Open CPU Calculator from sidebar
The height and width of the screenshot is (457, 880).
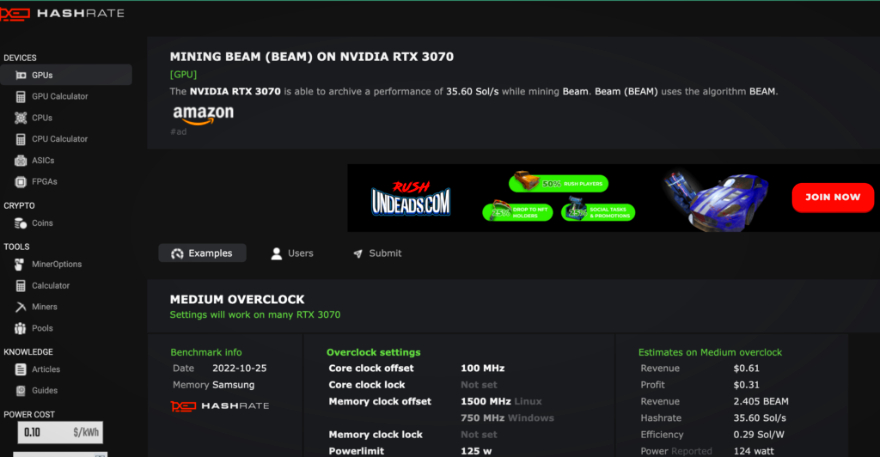pyautogui.click(x=59, y=139)
